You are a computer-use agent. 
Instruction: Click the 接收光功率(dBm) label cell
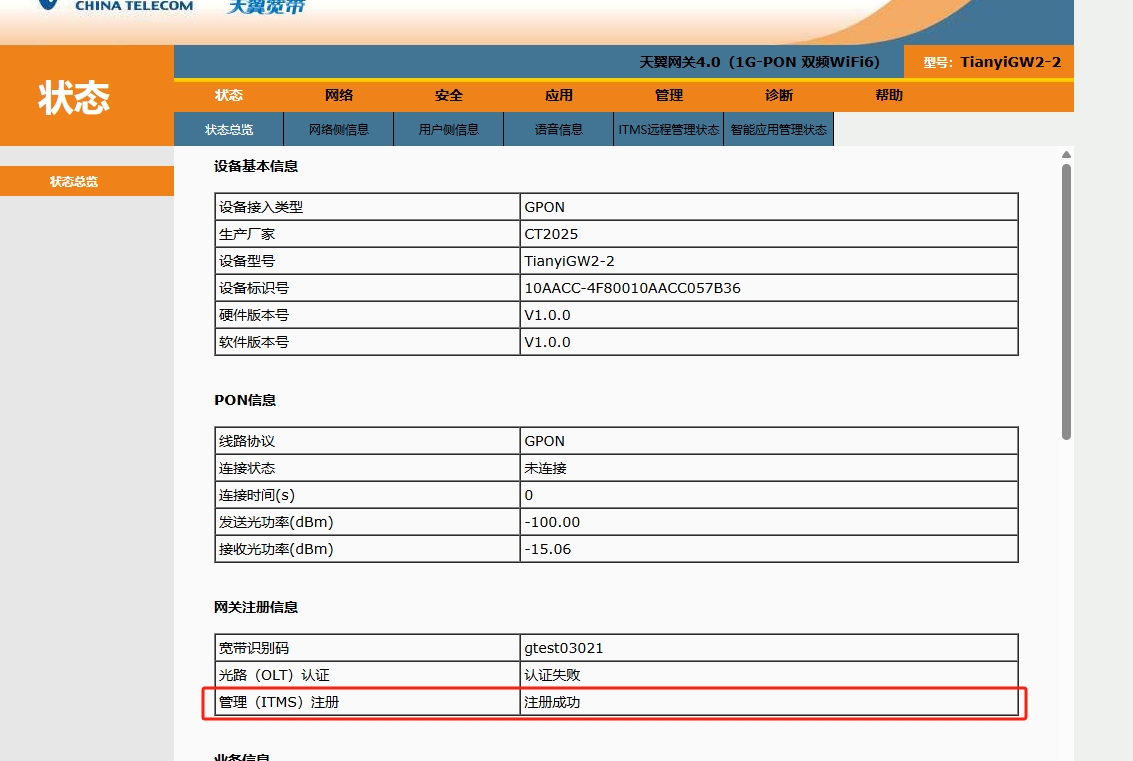(367, 549)
